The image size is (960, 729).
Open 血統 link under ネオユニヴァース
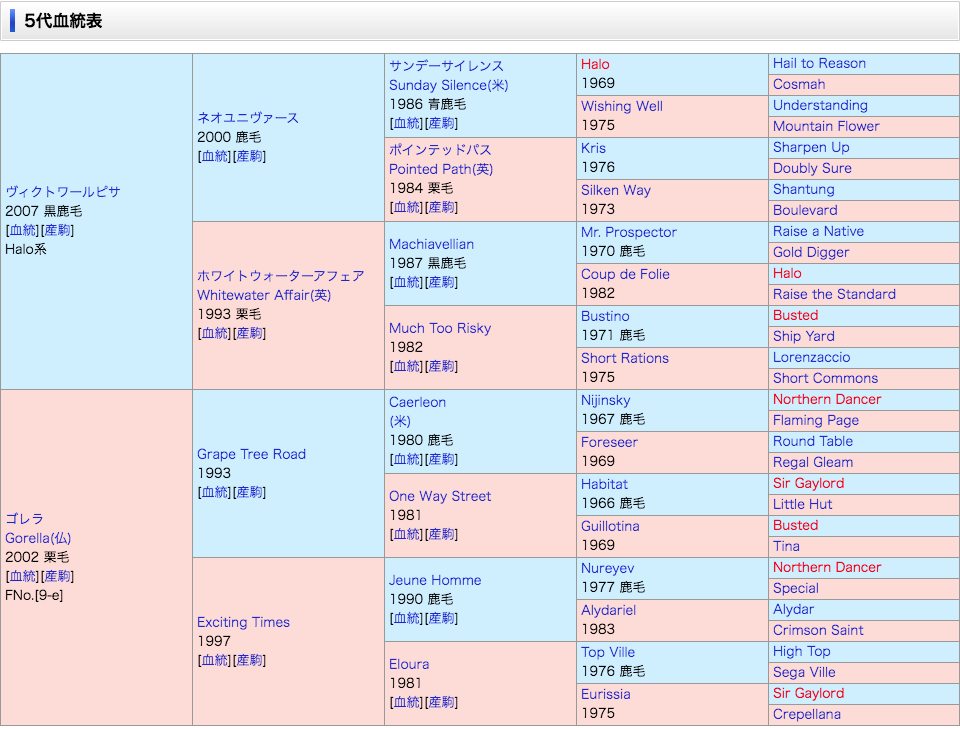[x=215, y=156]
